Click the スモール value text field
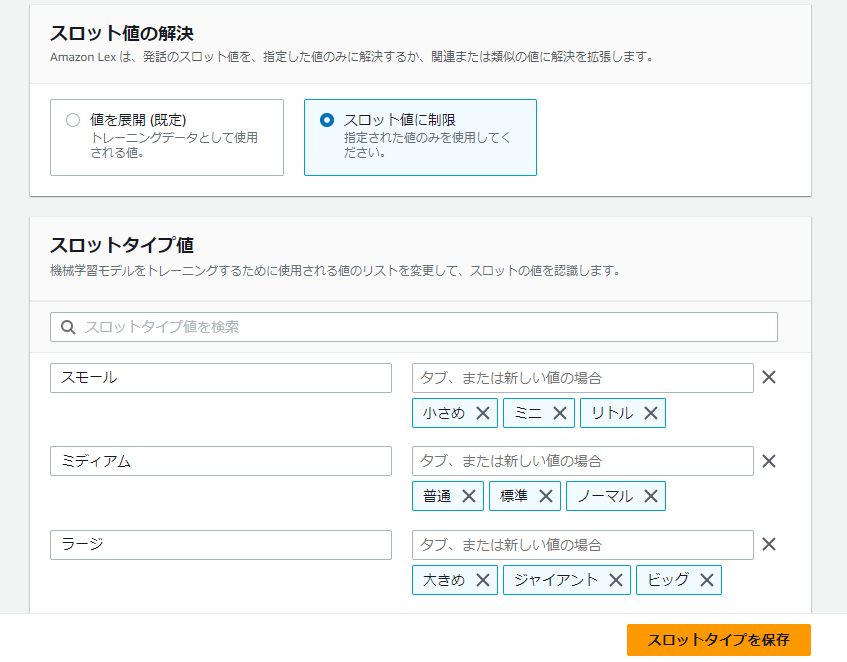The height and width of the screenshot is (662, 847). tap(220, 377)
